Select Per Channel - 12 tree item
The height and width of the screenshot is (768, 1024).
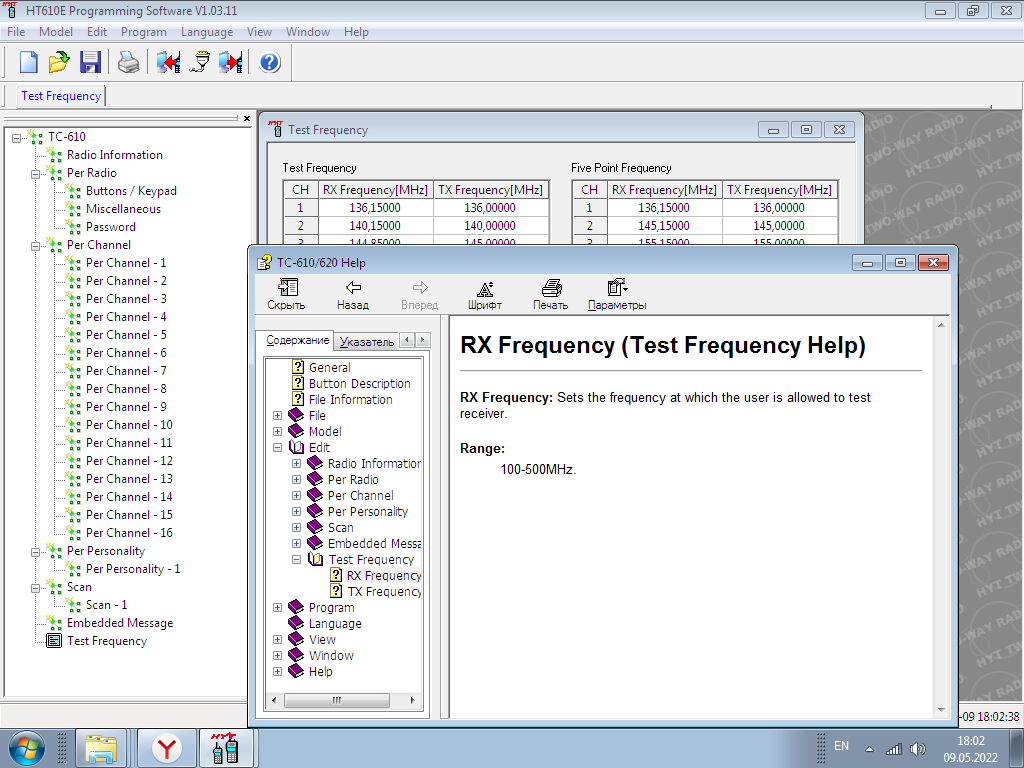[129, 461]
